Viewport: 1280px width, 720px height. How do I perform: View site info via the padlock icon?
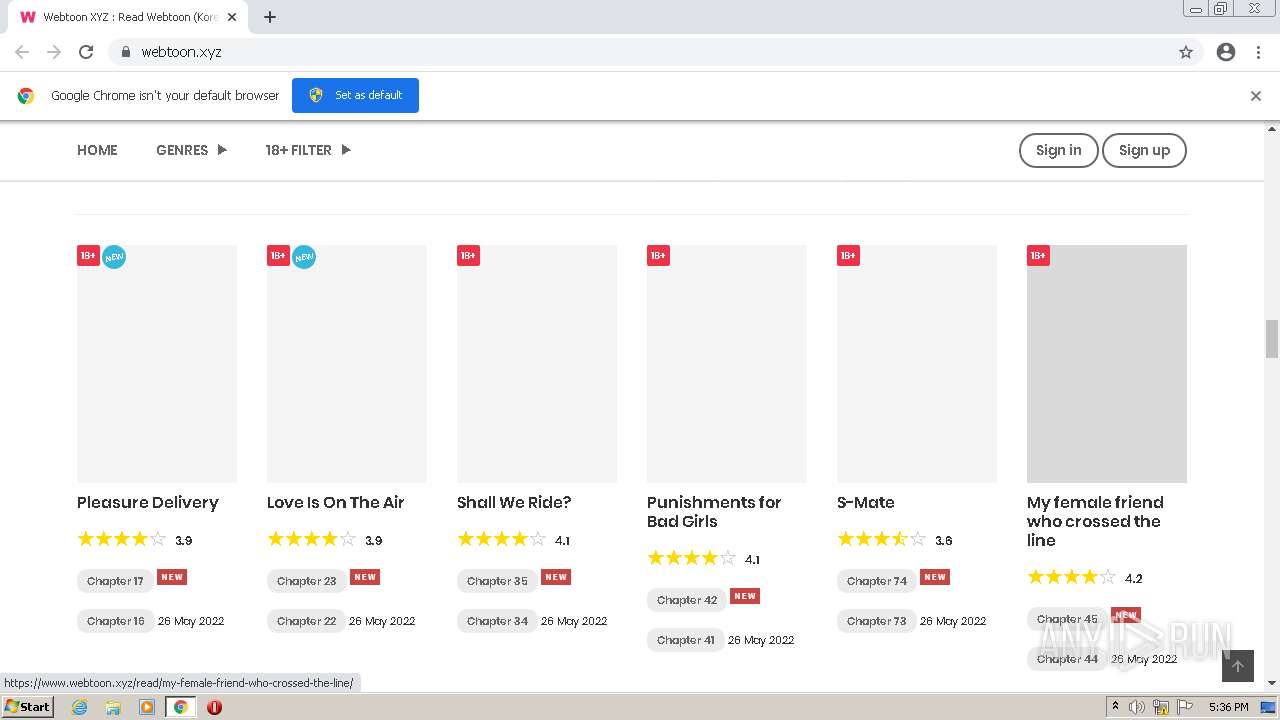125,52
